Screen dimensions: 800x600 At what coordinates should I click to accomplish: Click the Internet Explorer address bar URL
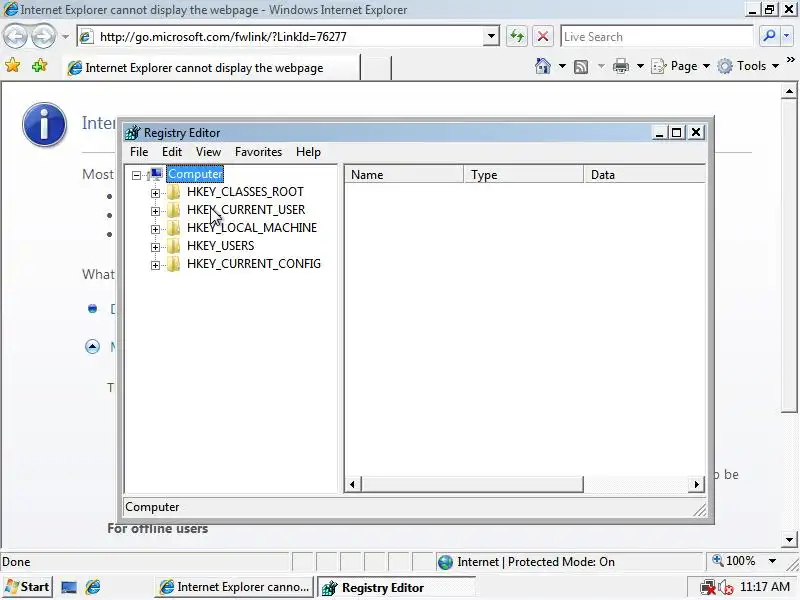pos(223,37)
